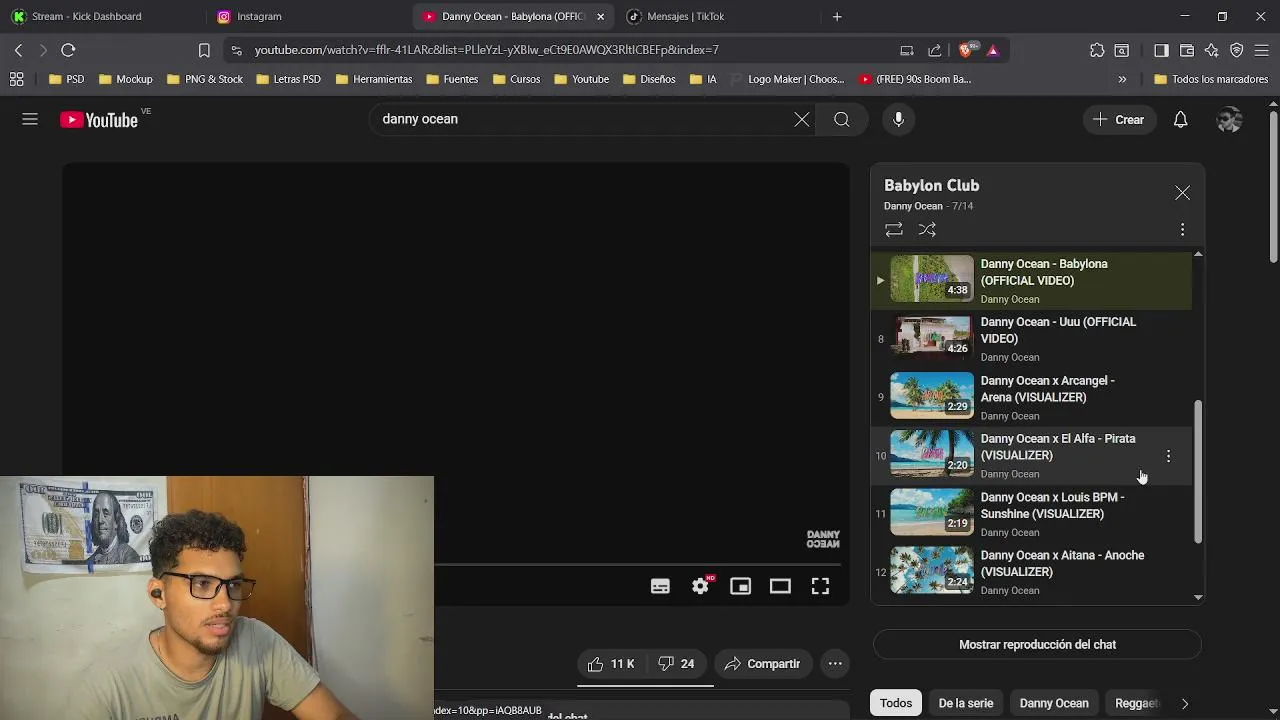This screenshot has height=720, width=1280.
Task: Open a new browser tab
Action: [x=837, y=16]
